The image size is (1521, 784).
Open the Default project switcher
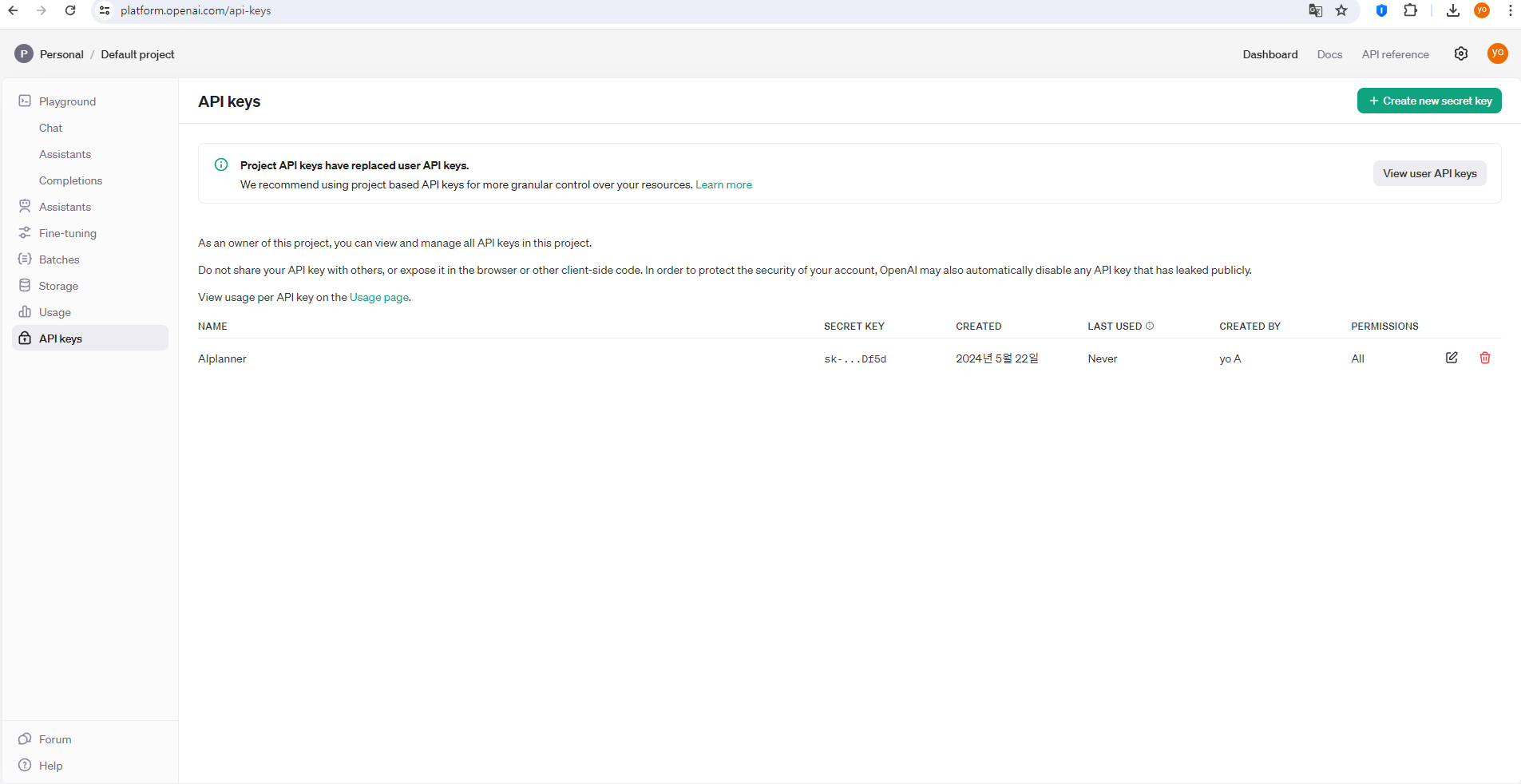pos(137,54)
